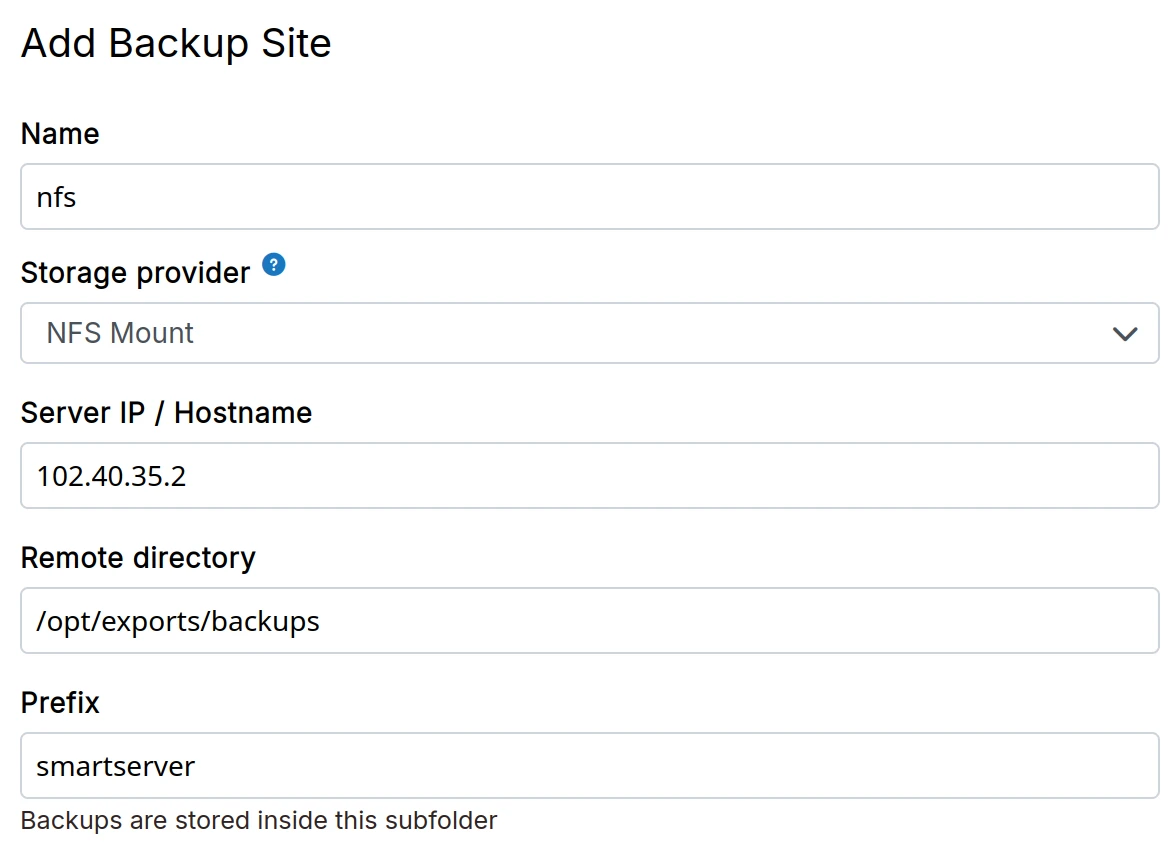Place cursor on 'nfs' text in Name
Screen dimensions: 1174x857
(x=57, y=198)
